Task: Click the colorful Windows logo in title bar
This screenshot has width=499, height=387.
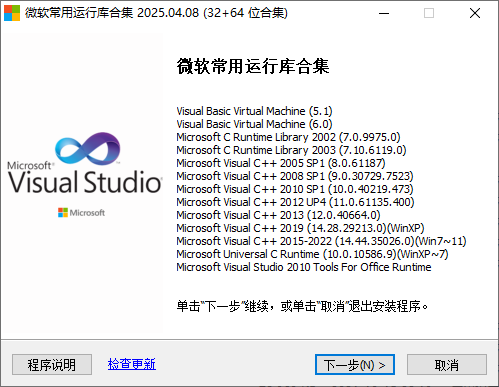Action: pos(12,13)
